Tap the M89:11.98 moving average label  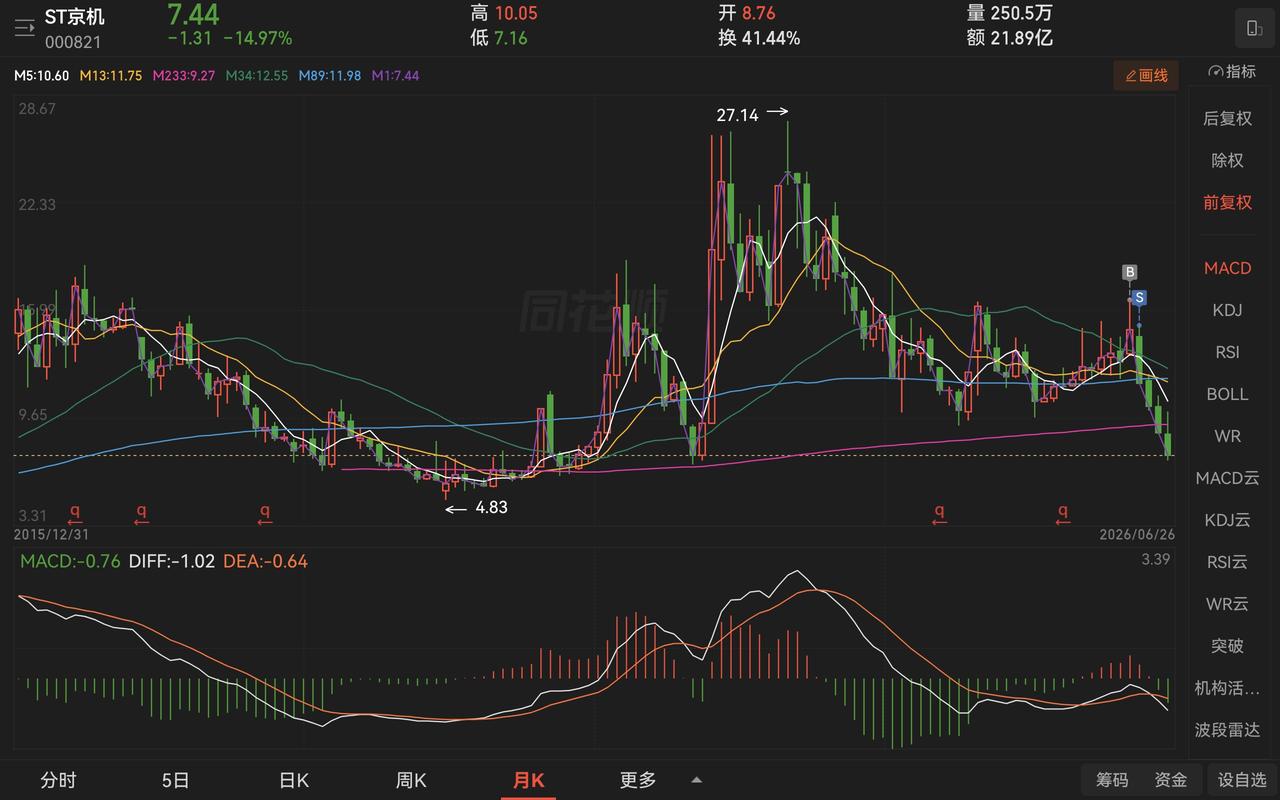click(x=330, y=76)
